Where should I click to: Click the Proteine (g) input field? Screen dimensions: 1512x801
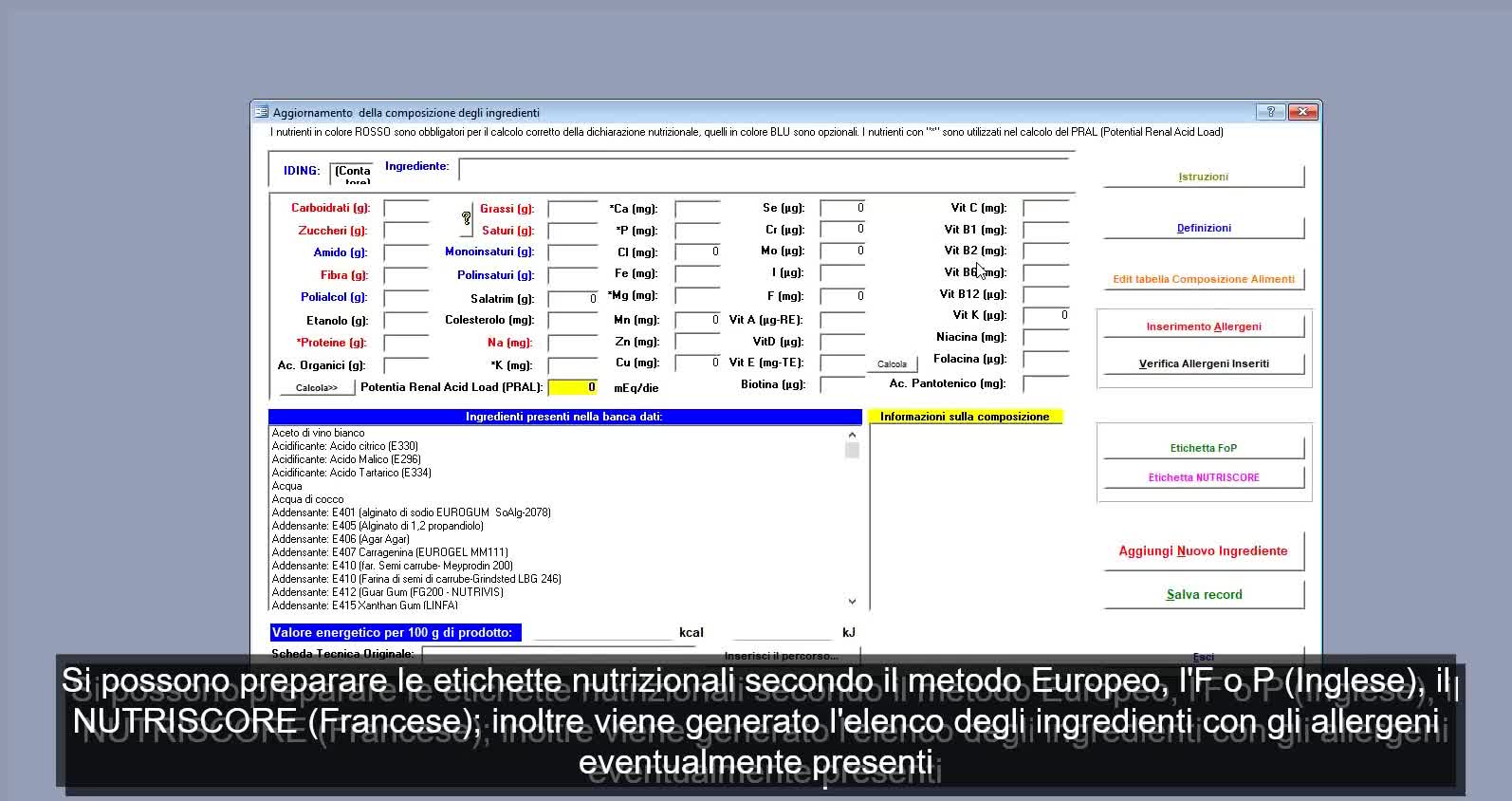[406, 344]
